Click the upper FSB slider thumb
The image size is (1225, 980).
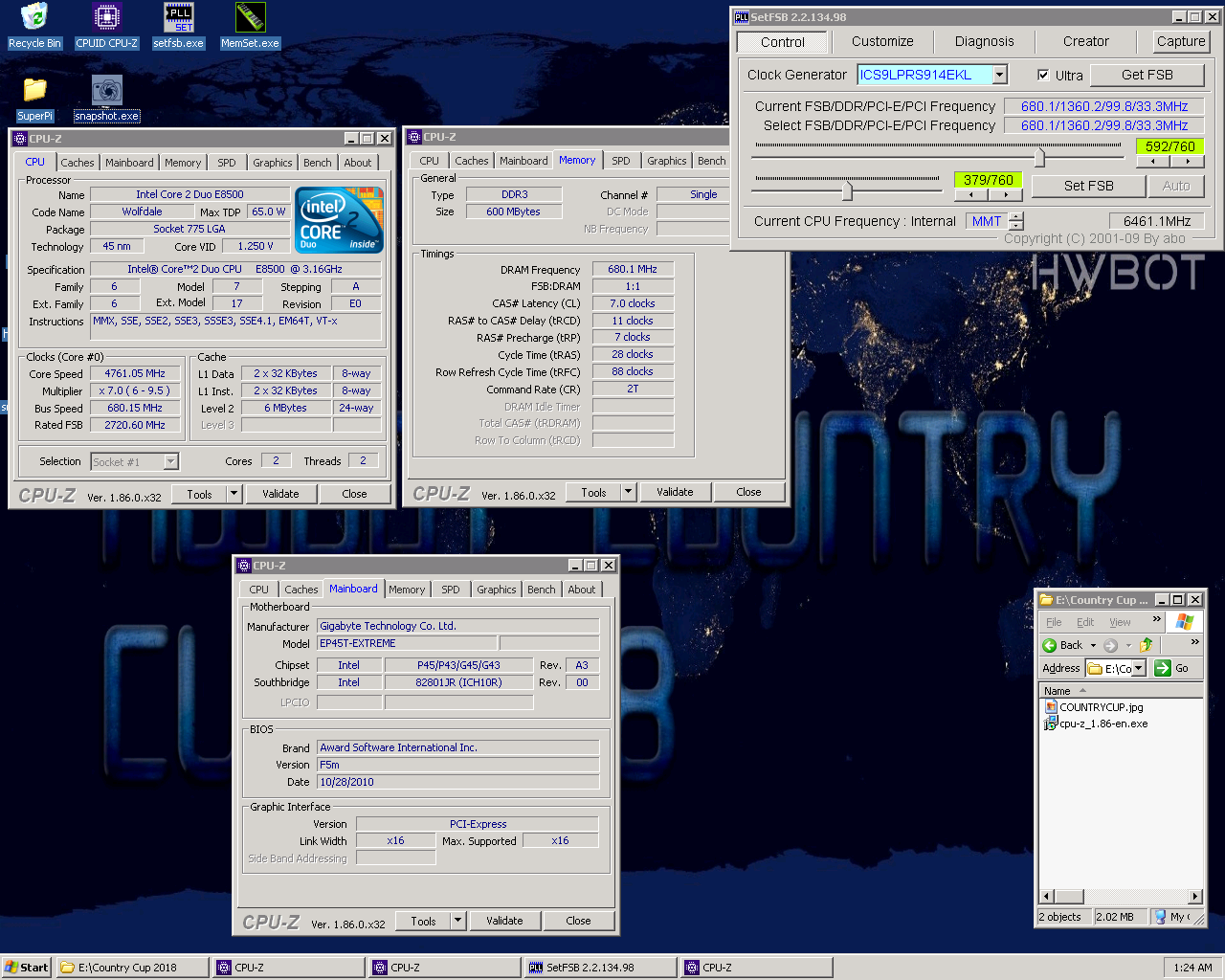tap(1039, 156)
